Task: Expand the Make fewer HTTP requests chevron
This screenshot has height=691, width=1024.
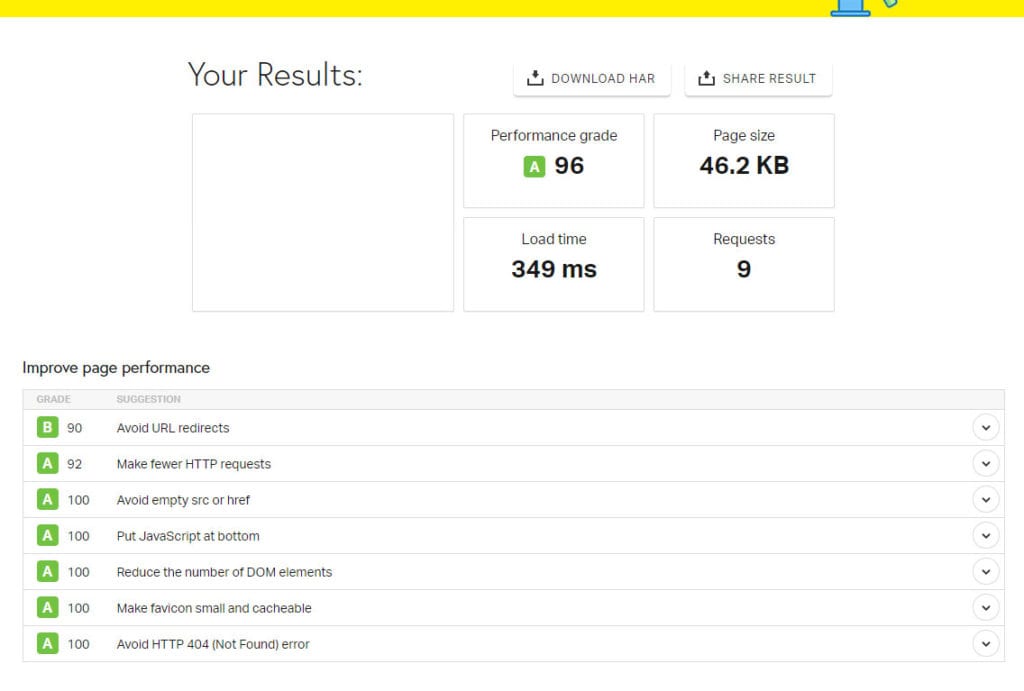Action: (985, 464)
